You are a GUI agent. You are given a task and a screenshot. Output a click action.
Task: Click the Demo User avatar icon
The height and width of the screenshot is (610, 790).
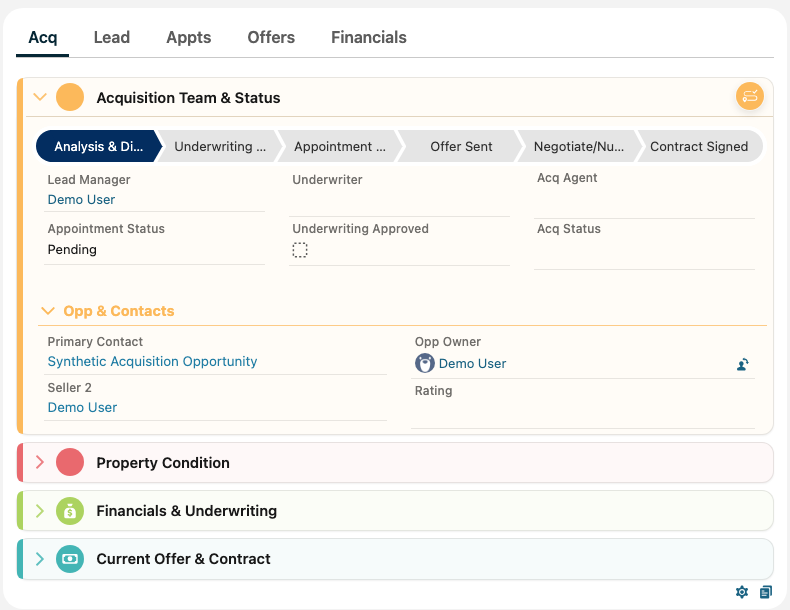[x=425, y=363]
